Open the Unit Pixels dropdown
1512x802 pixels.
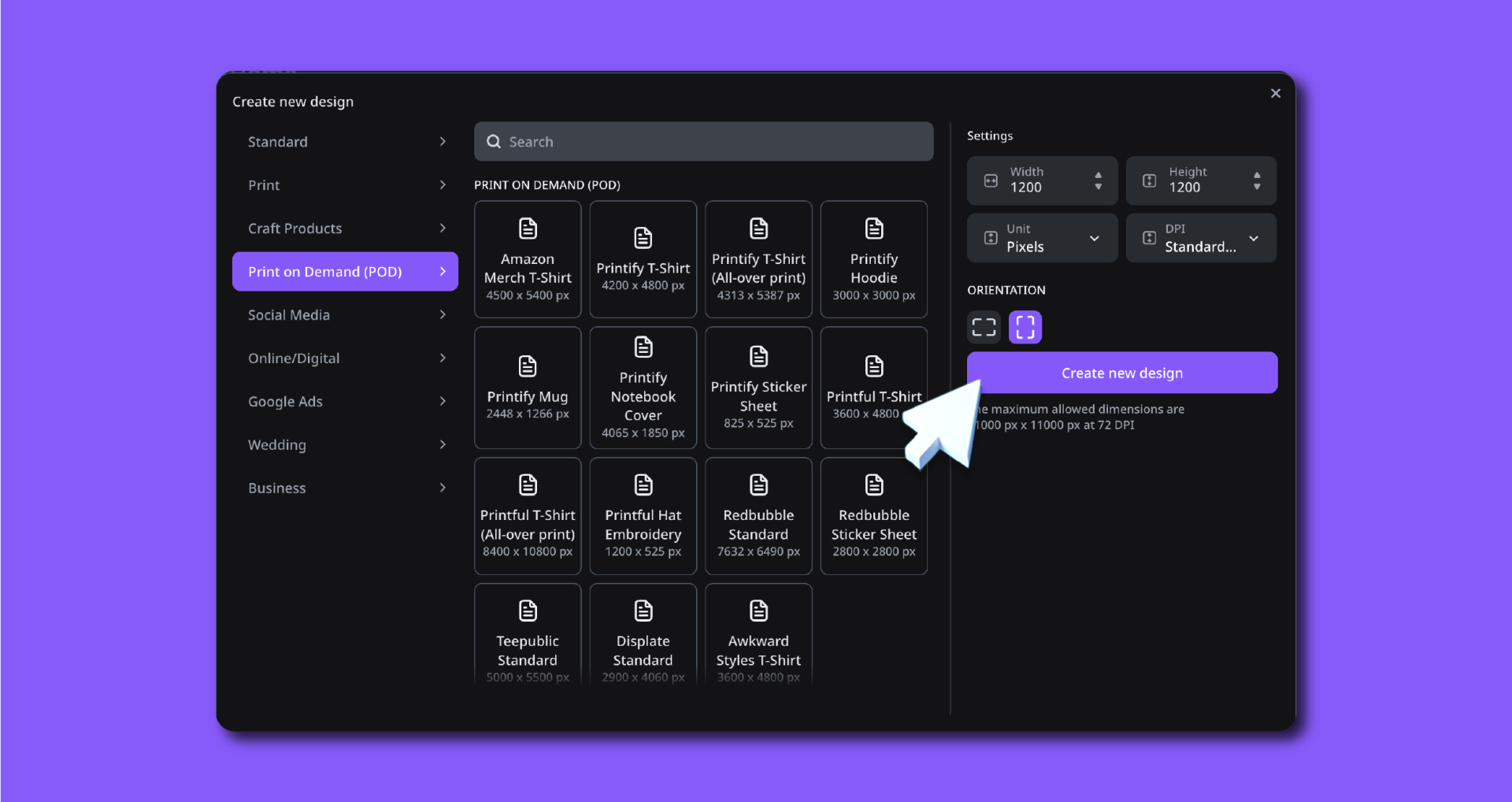tap(1042, 238)
